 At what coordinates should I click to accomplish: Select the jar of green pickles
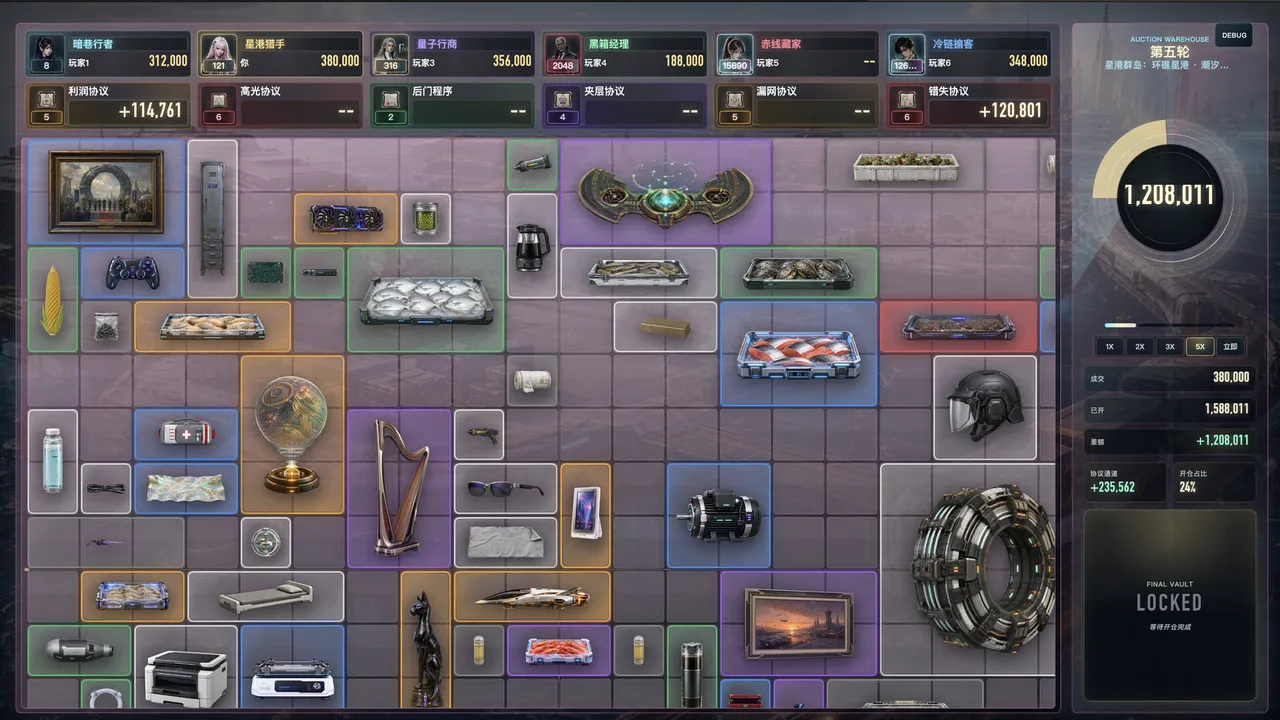point(425,218)
